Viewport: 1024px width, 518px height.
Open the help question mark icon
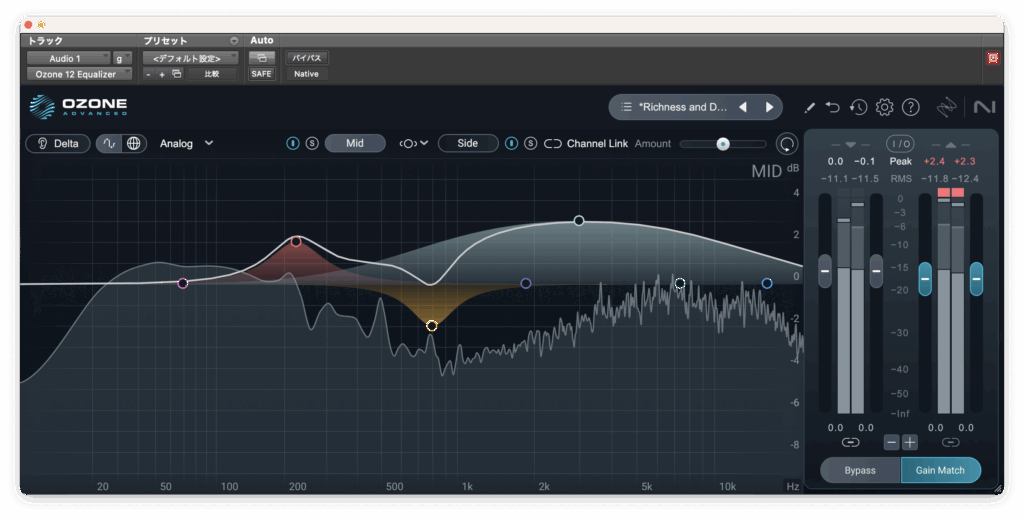pyautogui.click(x=910, y=107)
